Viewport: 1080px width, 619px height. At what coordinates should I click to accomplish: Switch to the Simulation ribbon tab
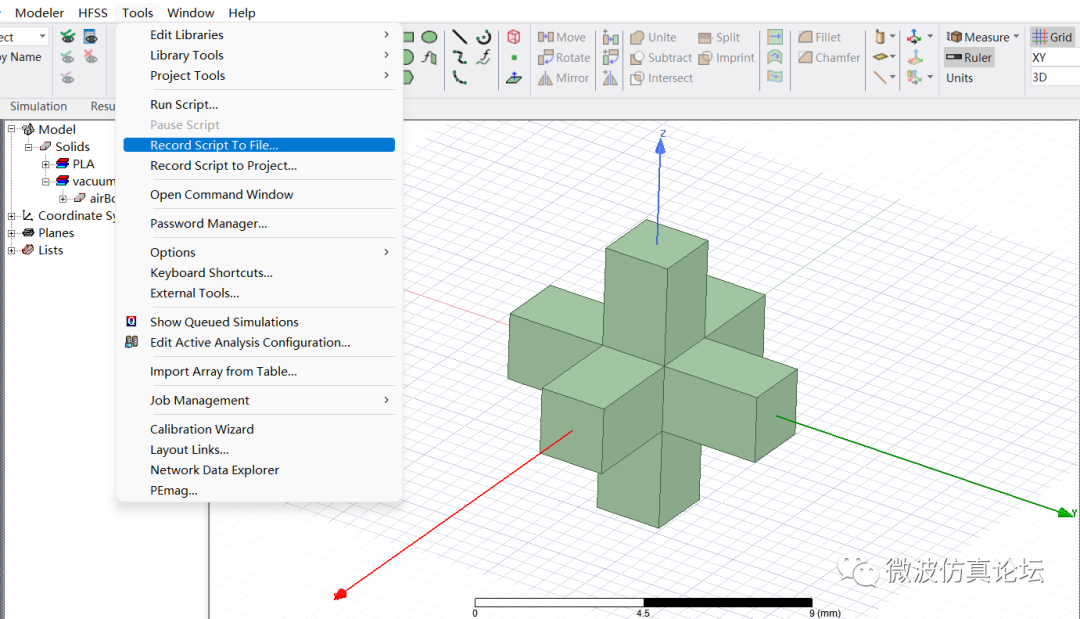38,106
